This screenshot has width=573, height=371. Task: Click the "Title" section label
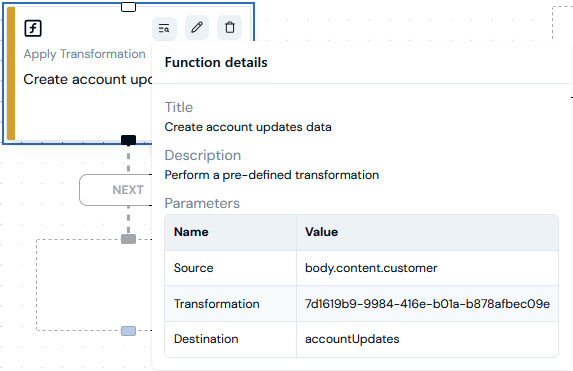179,107
